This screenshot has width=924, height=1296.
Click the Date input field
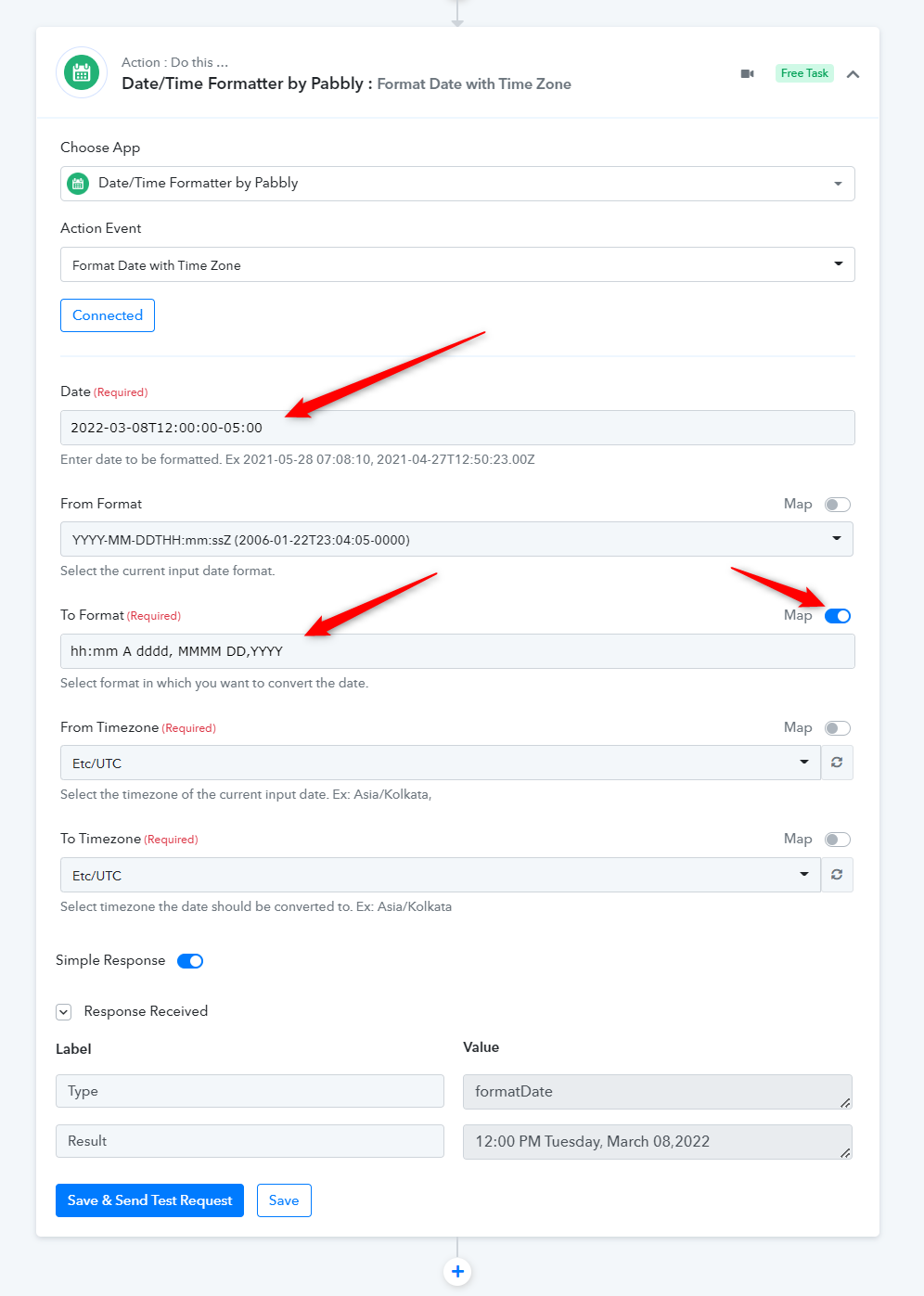[457, 428]
